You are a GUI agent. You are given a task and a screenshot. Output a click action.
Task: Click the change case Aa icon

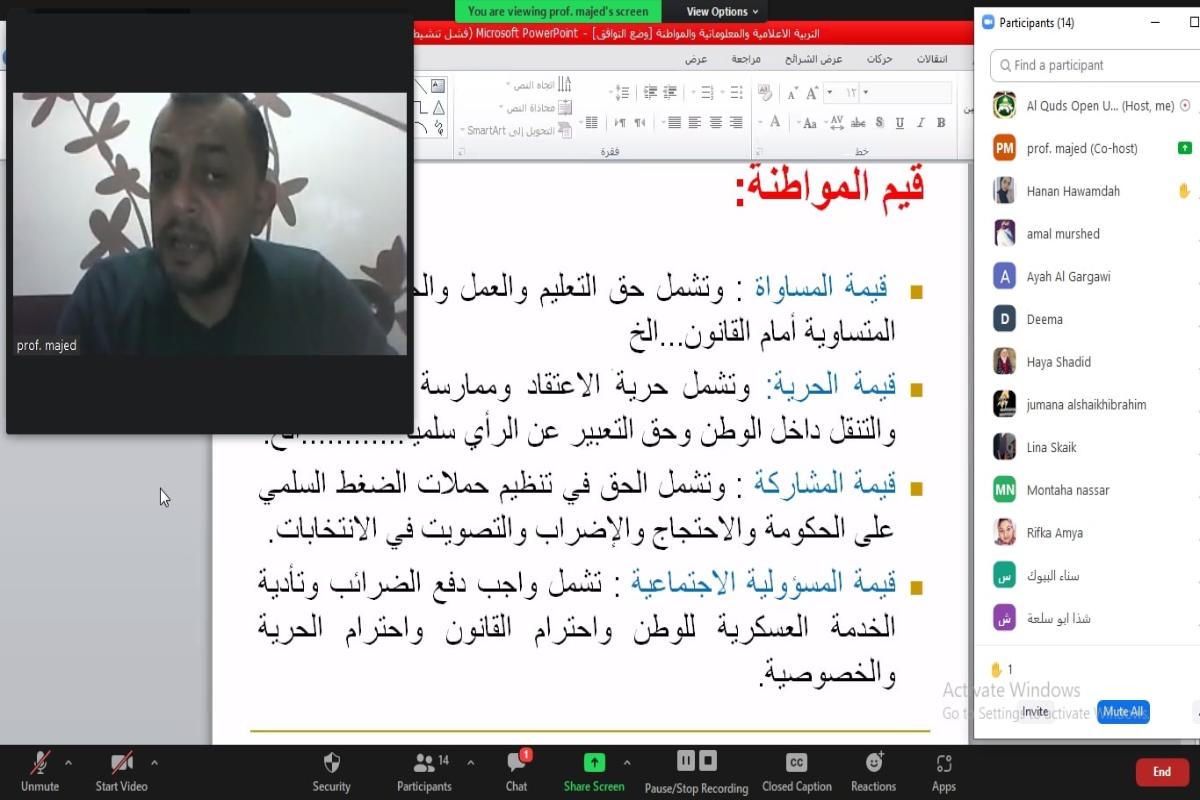(x=810, y=123)
